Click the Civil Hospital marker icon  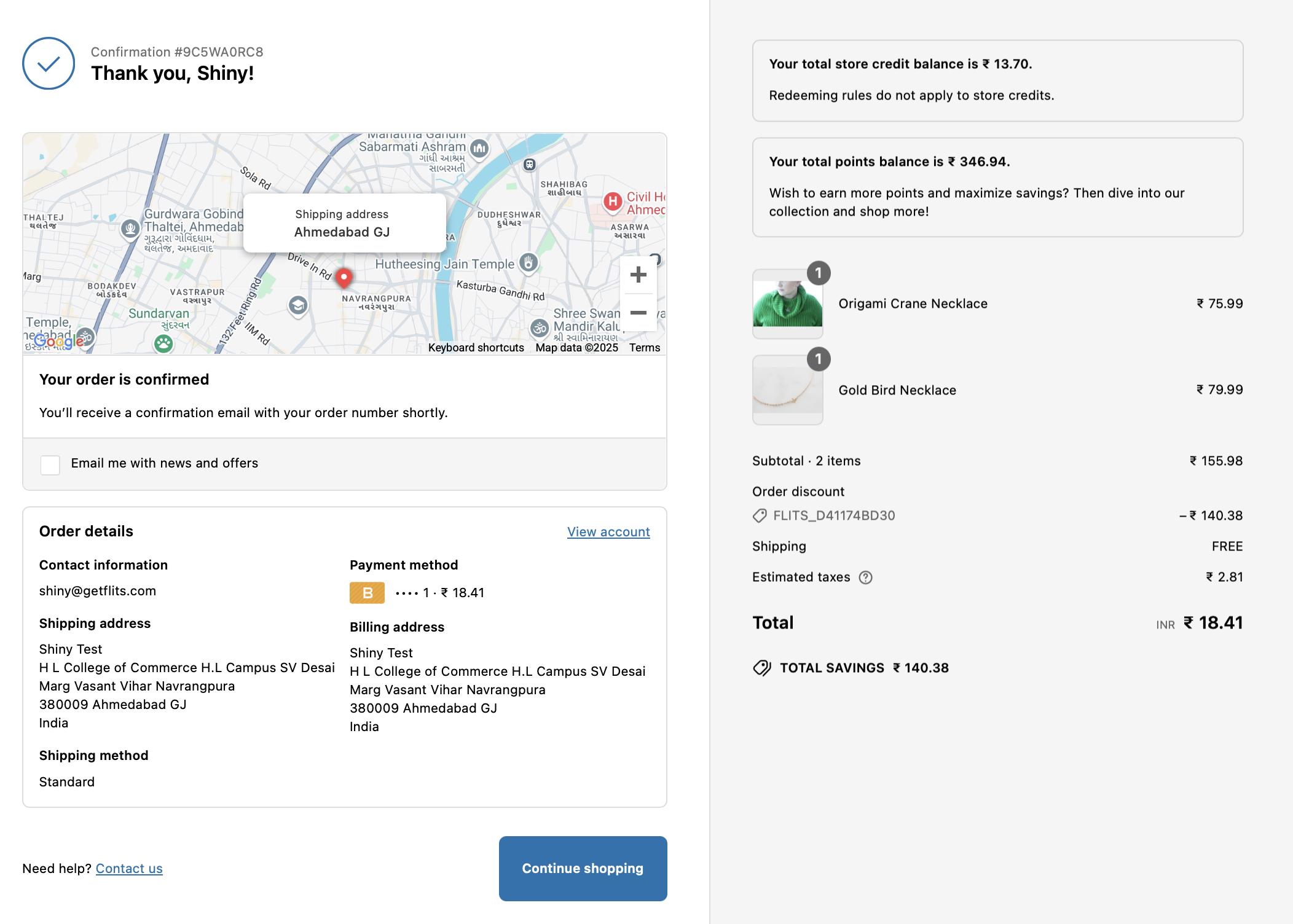pyautogui.click(x=613, y=201)
